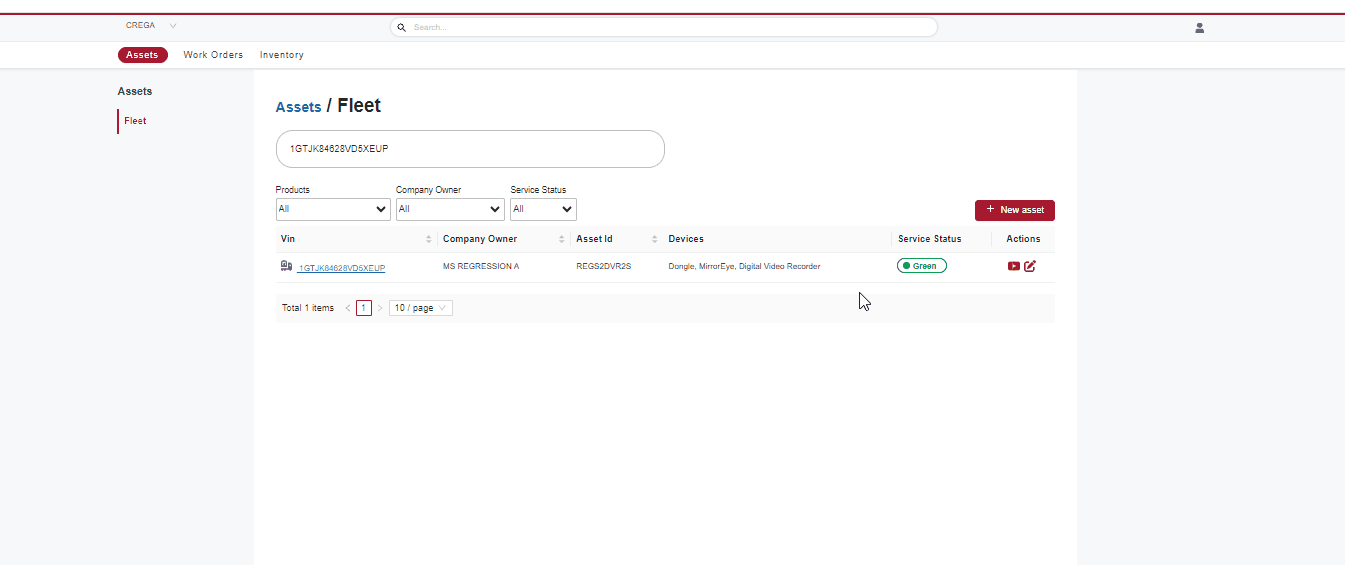Sort by Asset Id column arrows
The image size is (1345, 565).
(x=655, y=239)
